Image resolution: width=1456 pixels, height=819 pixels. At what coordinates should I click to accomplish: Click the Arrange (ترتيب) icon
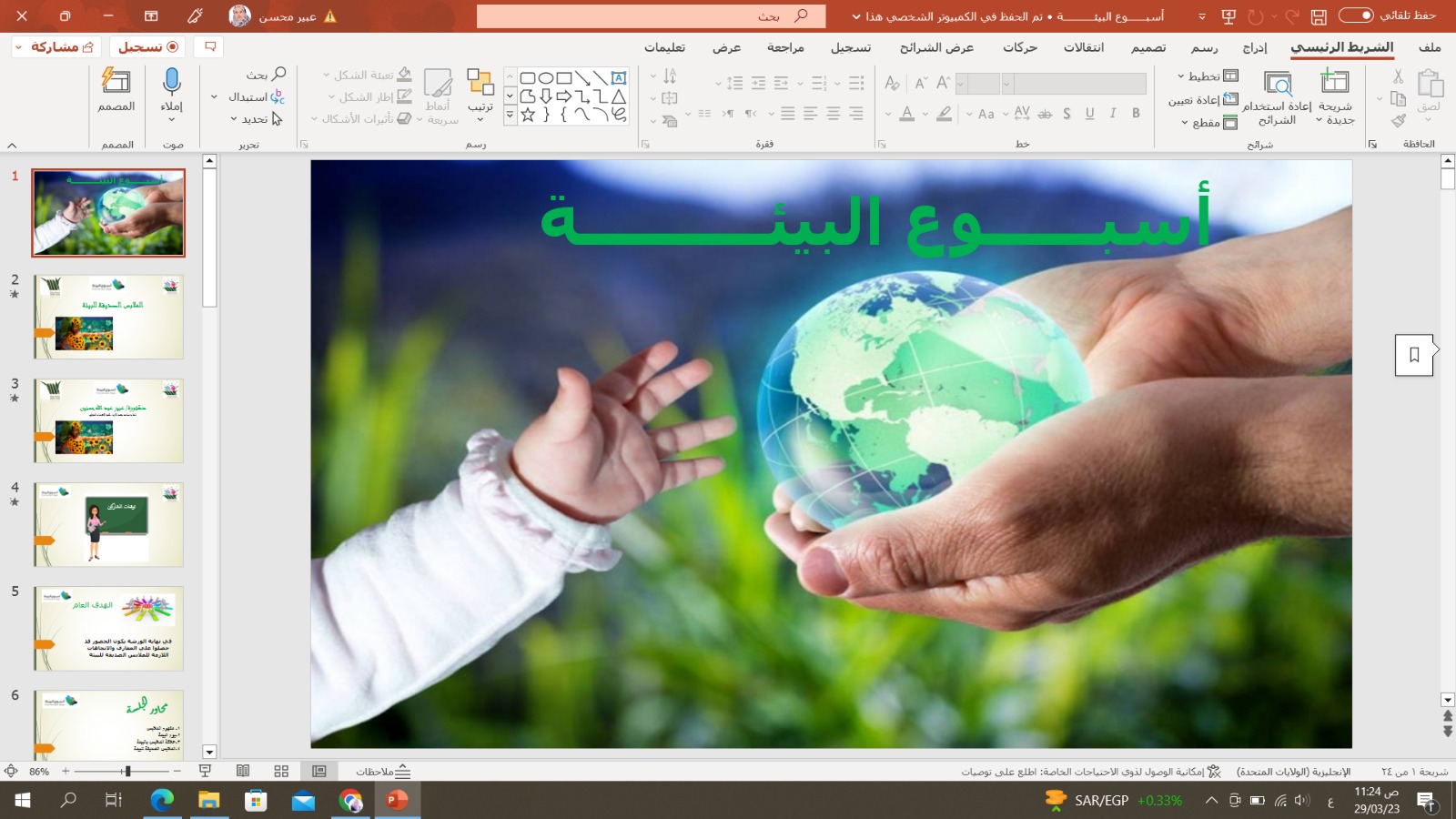pos(480,83)
